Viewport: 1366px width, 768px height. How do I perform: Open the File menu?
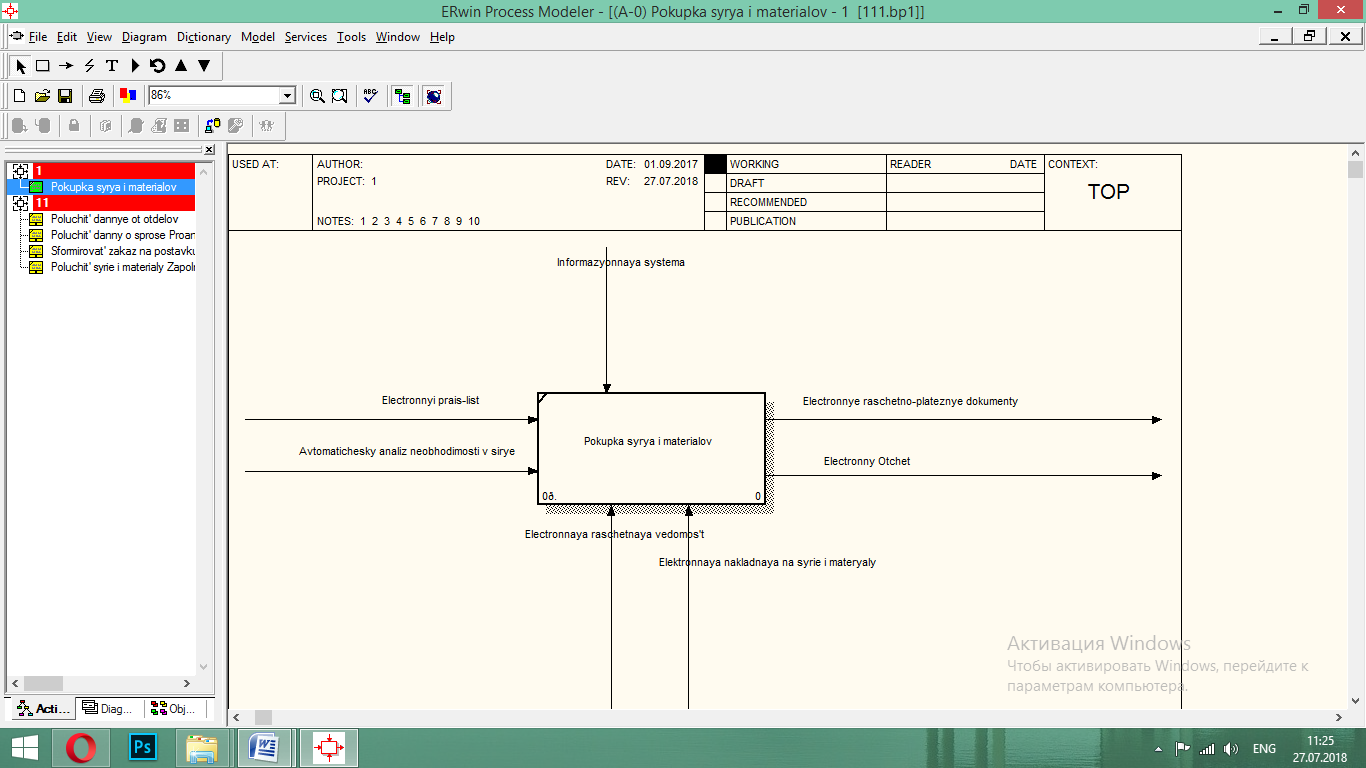coord(38,37)
